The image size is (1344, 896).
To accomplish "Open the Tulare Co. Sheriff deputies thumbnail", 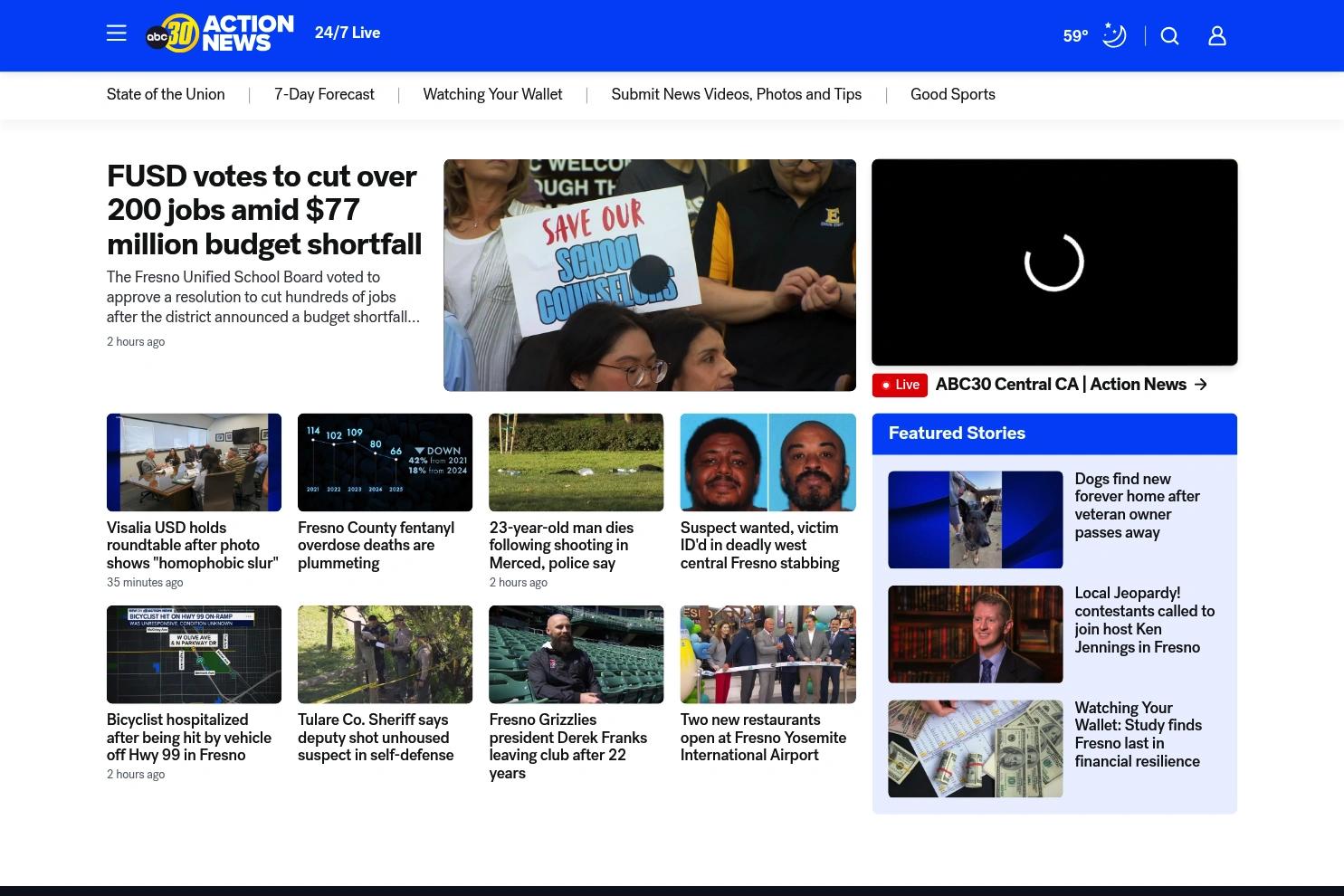I will click(x=386, y=654).
